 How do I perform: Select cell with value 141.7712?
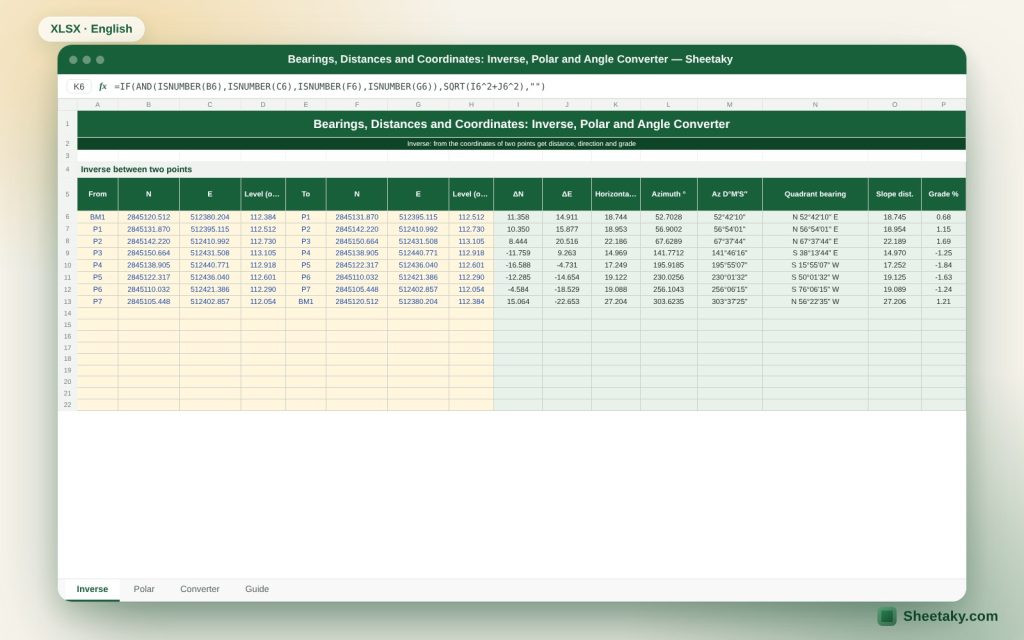point(669,253)
